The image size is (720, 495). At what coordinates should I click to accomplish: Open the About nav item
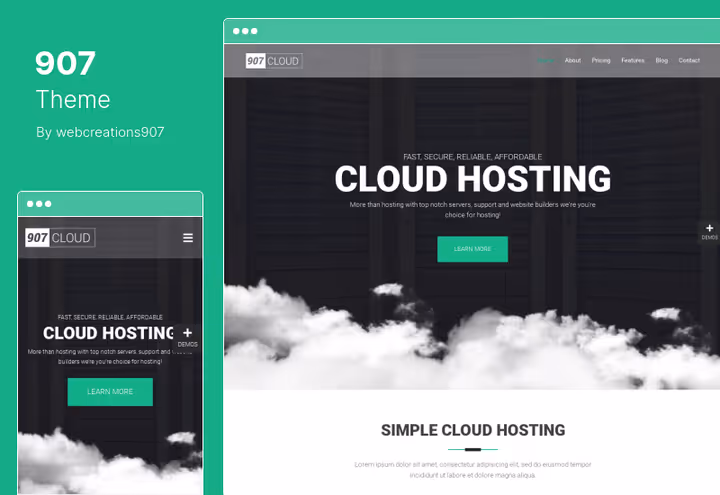[573, 61]
